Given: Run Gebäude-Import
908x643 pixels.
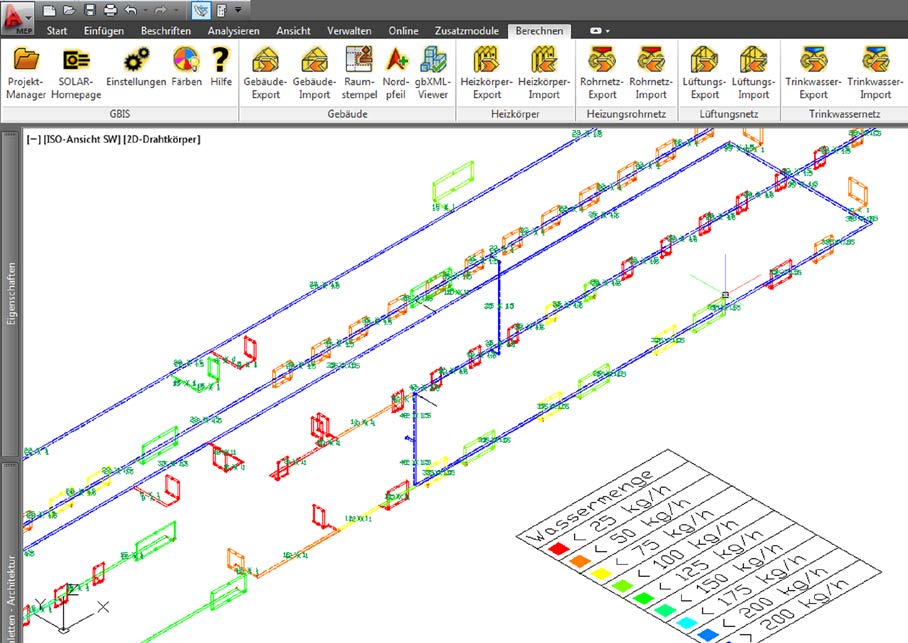Looking at the screenshot, I should [x=314, y=73].
